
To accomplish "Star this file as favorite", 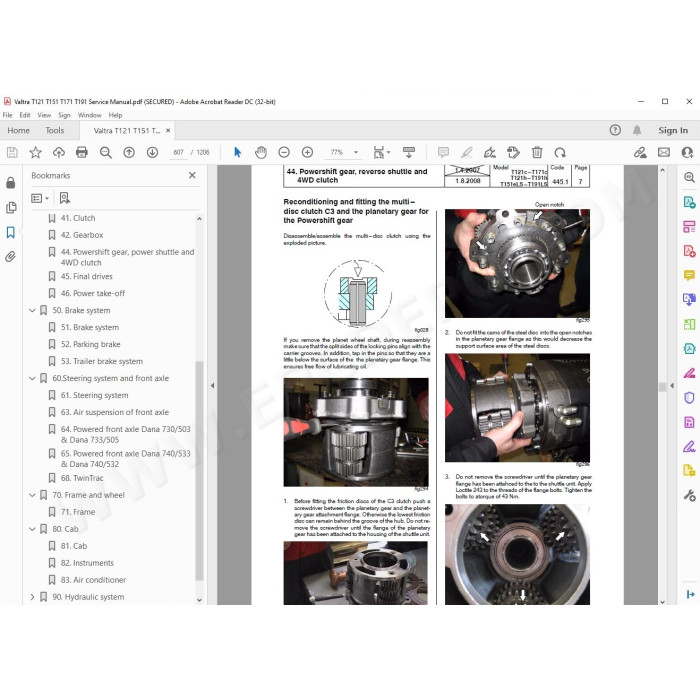I will 35,153.
